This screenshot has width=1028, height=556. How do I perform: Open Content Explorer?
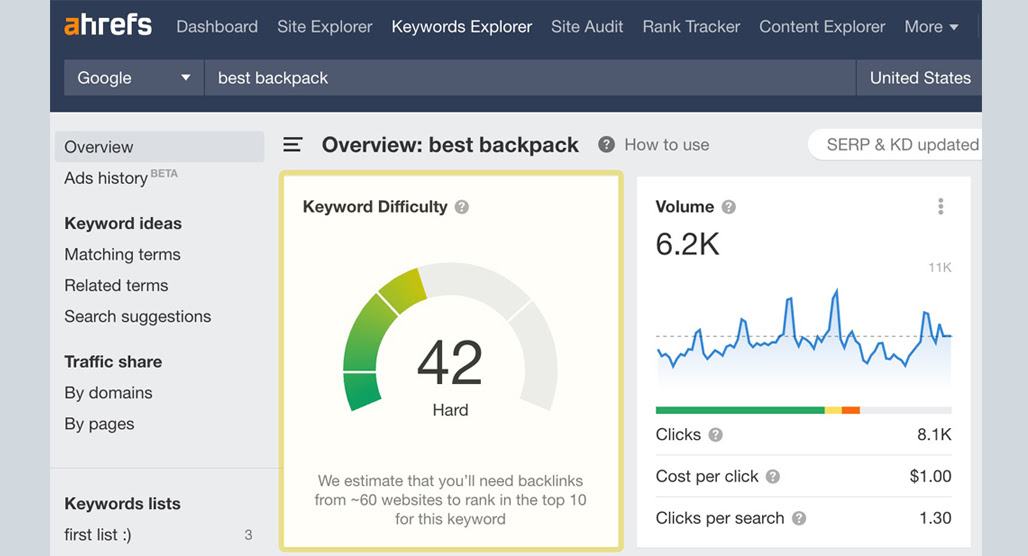click(x=822, y=27)
